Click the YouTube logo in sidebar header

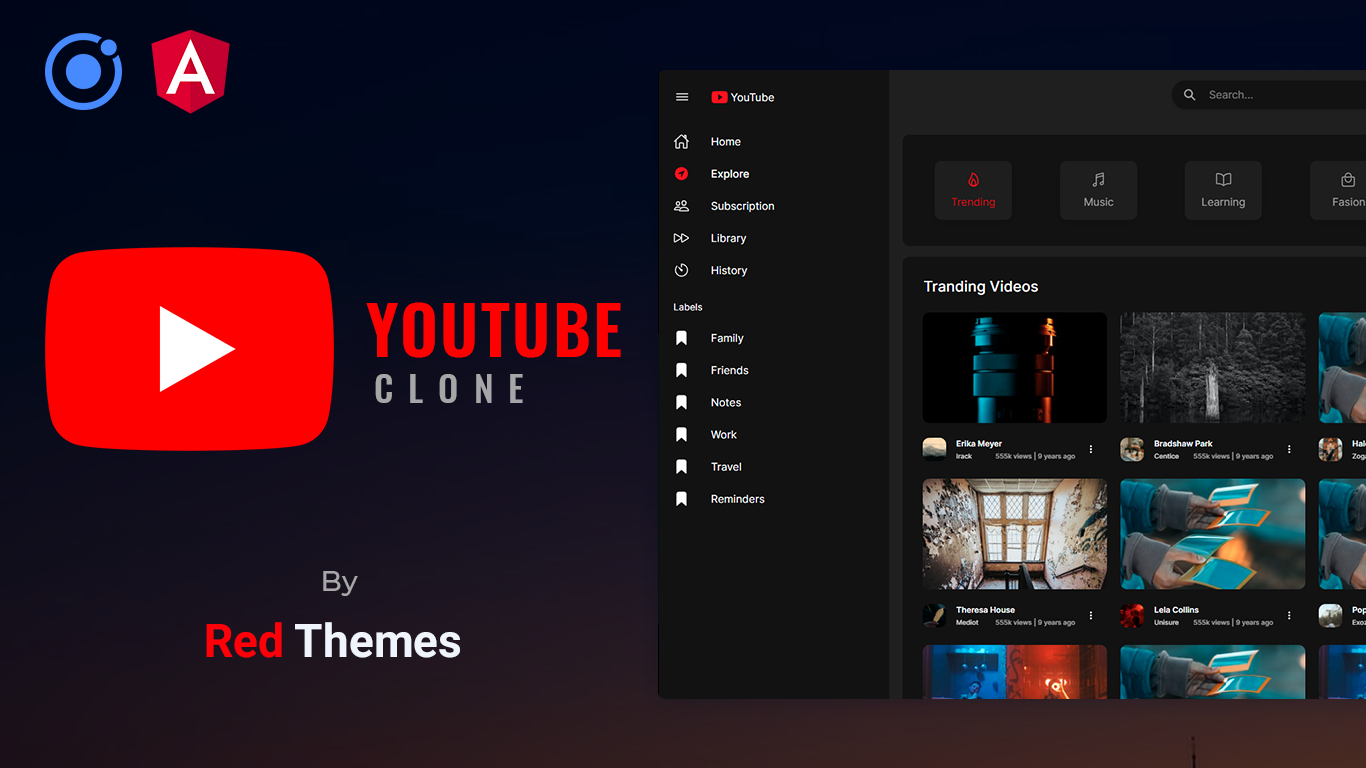pos(742,97)
